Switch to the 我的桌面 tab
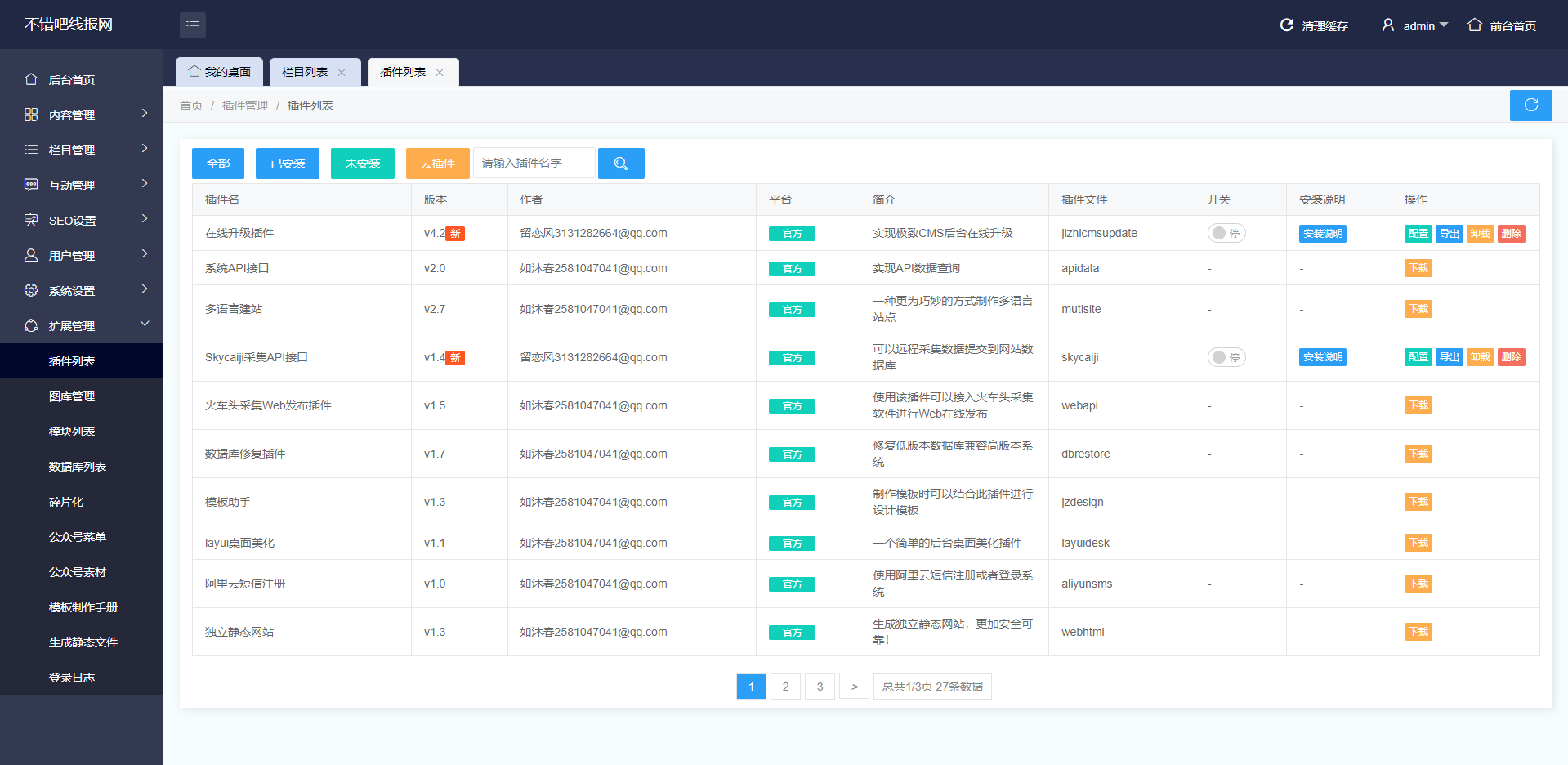The height and width of the screenshot is (765, 1568). [x=219, y=73]
